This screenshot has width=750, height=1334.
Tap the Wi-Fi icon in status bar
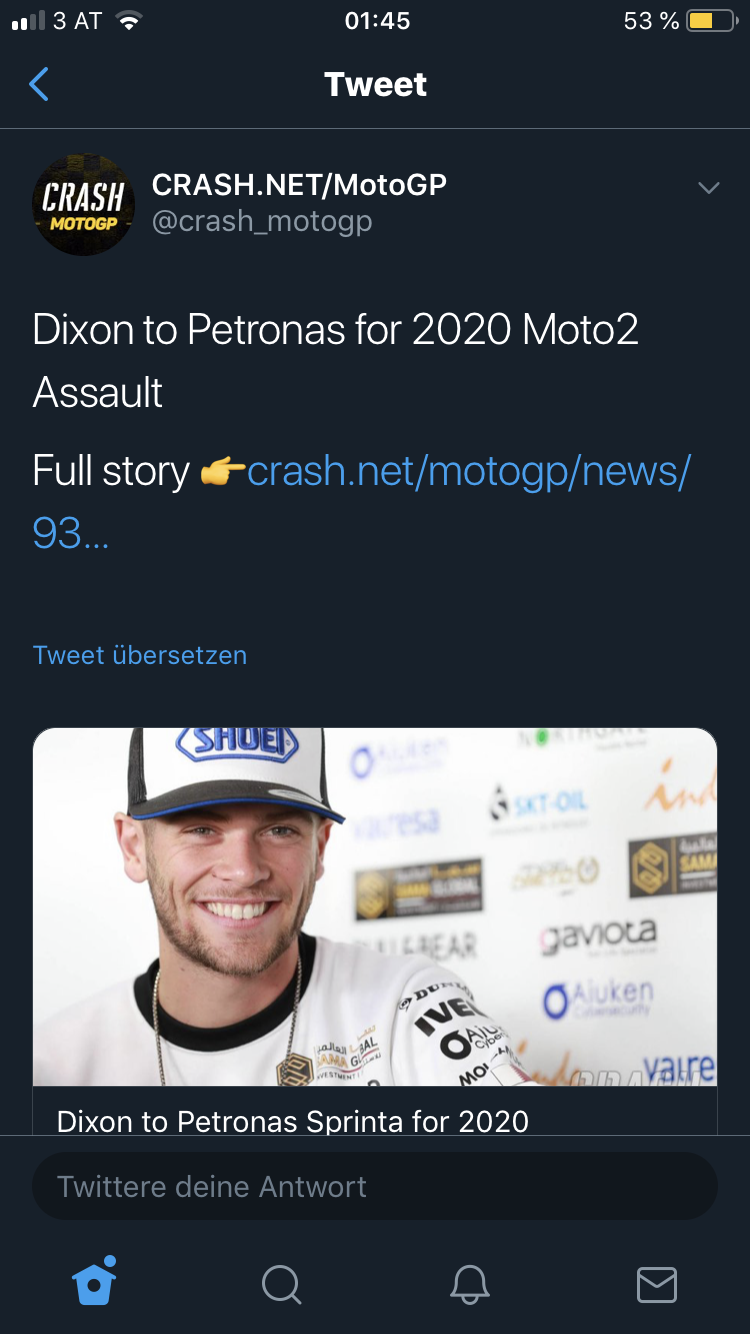tap(128, 21)
